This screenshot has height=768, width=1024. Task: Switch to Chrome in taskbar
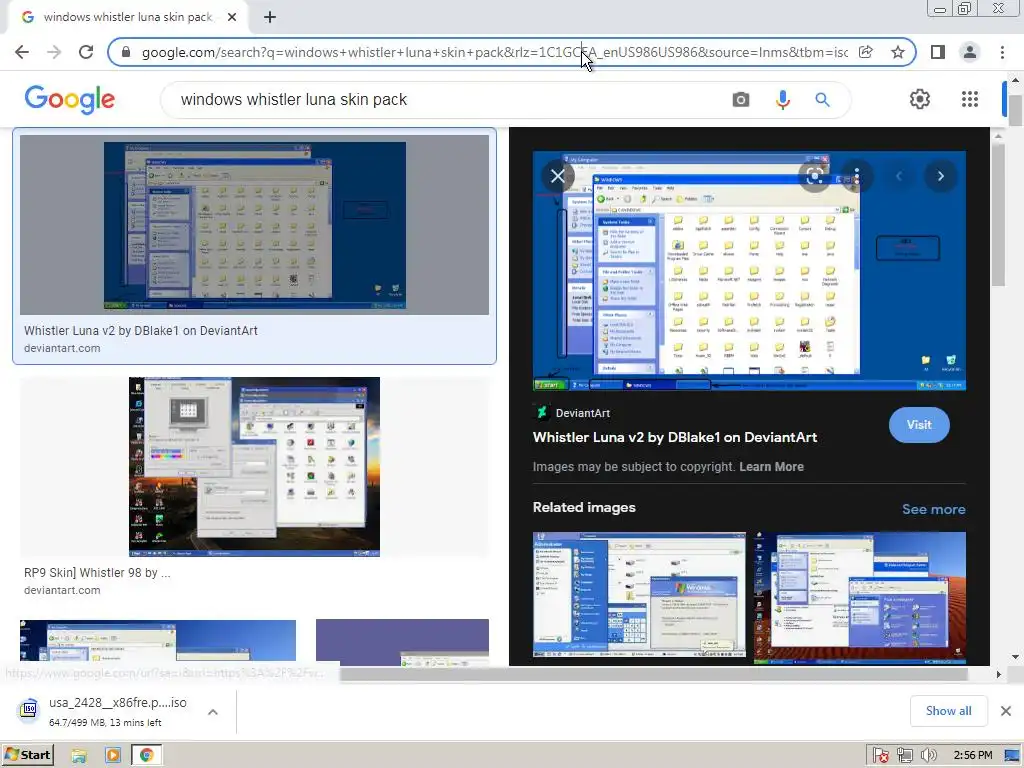click(x=147, y=756)
